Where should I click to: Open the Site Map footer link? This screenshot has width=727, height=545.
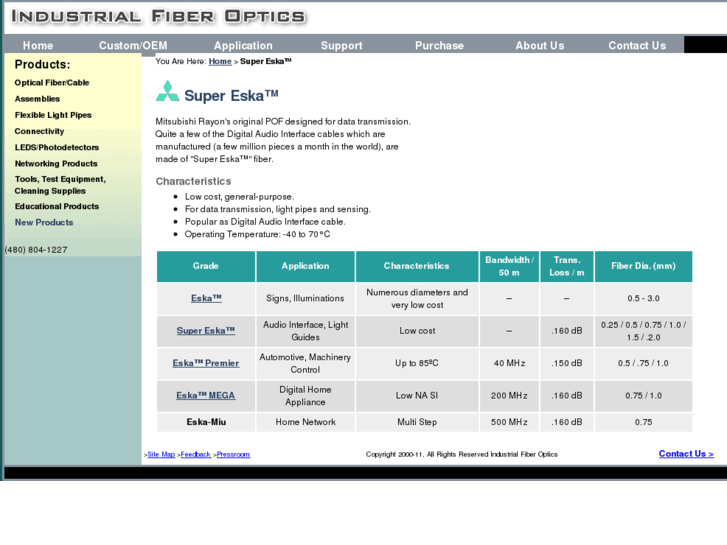161,455
